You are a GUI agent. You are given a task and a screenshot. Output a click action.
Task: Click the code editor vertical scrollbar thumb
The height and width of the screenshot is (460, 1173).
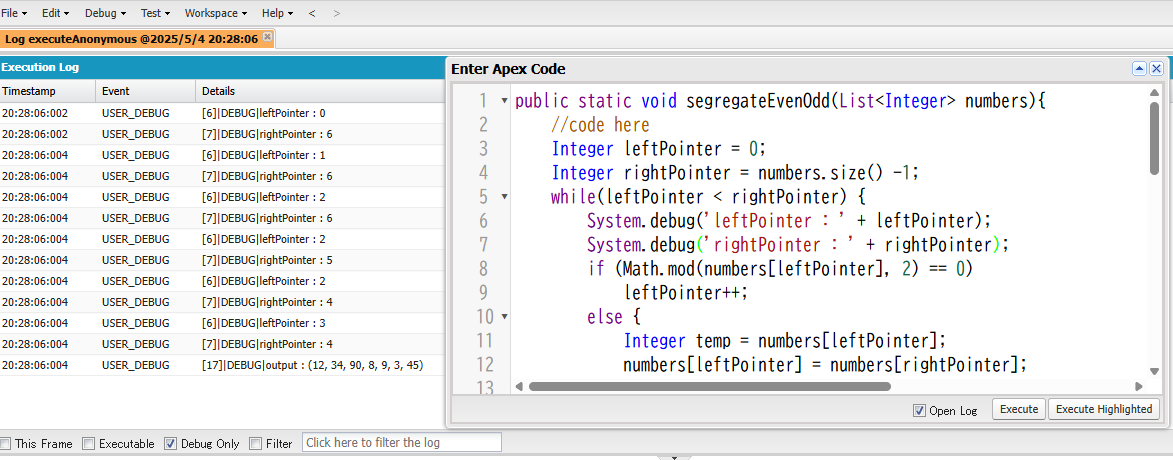point(1154,138)
